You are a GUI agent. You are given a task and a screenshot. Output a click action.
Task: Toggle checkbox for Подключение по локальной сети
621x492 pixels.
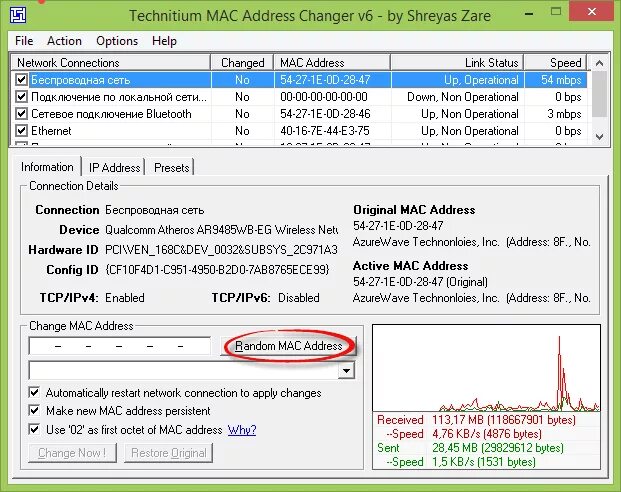coord(21,97)
